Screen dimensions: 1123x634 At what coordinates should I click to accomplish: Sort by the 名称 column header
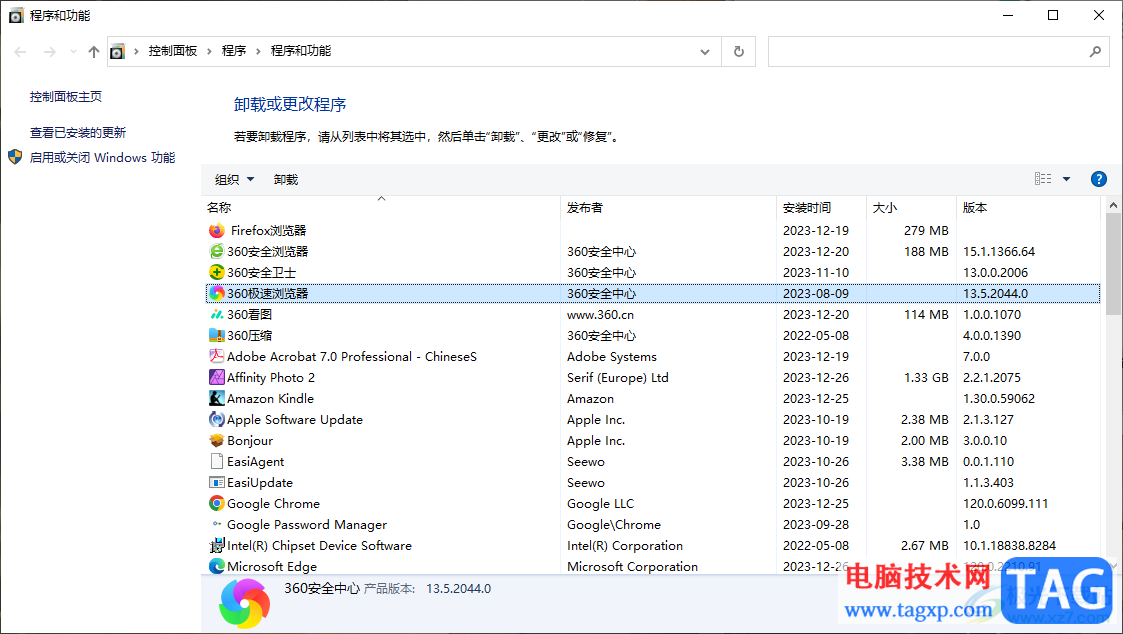coord(381,208)
